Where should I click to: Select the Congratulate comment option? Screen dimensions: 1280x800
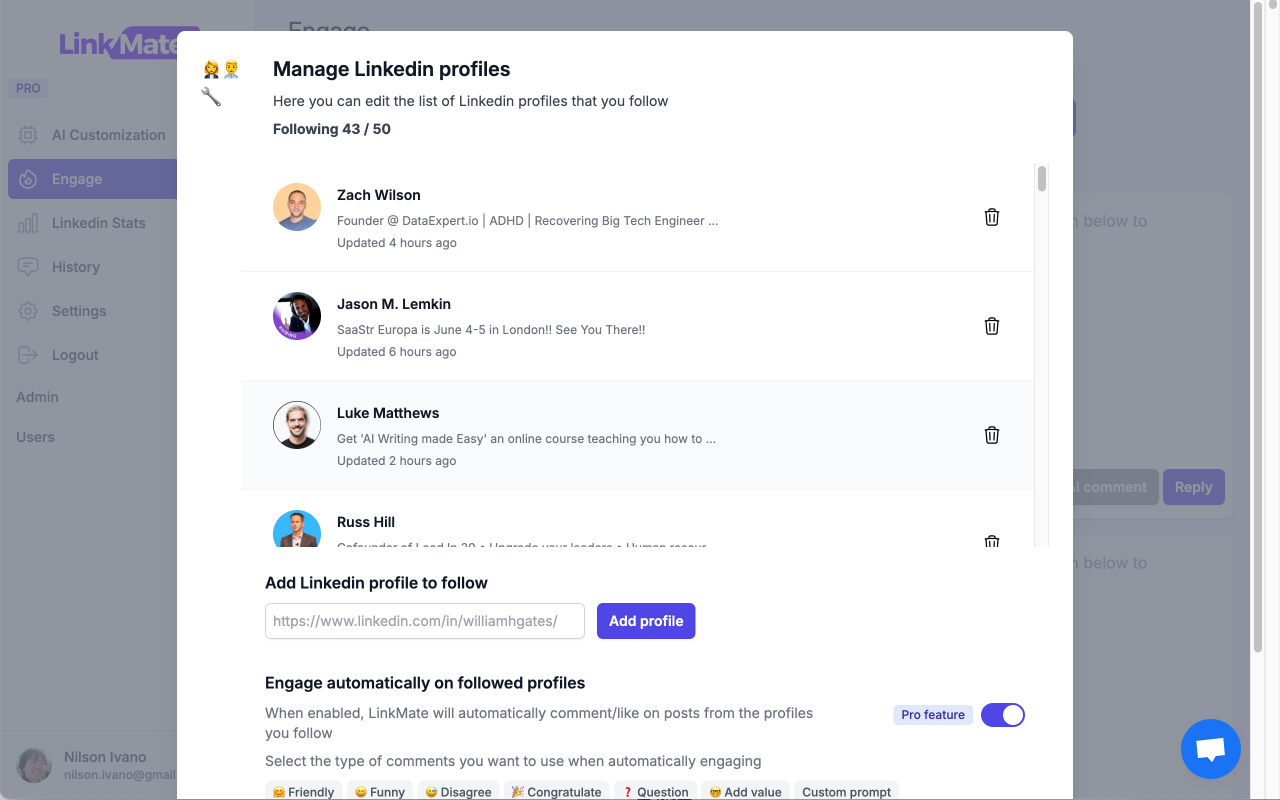click(x=556, y=791)
